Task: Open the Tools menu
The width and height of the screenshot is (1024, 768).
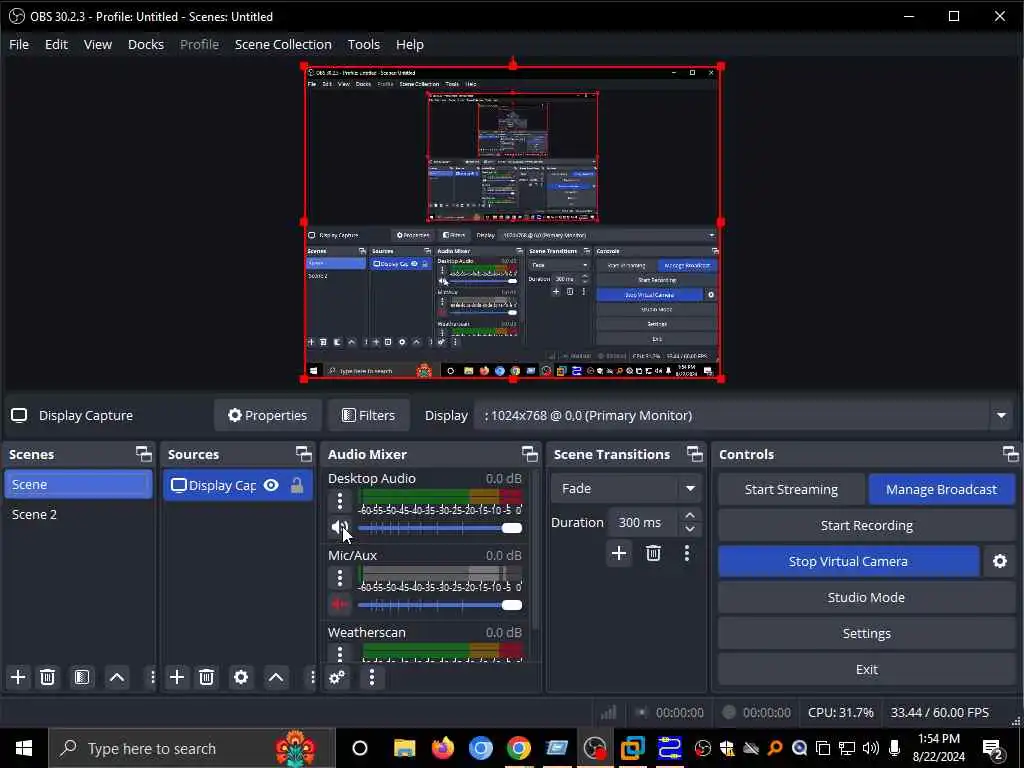Action: pyautogui.click(x=364, y=44)
